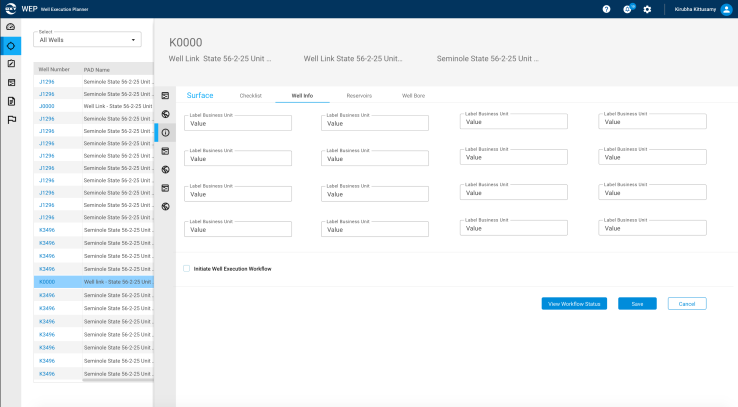Switch to the Checklist tab
The height and width of the screenshot is (407, 738).
coord(250,96)
